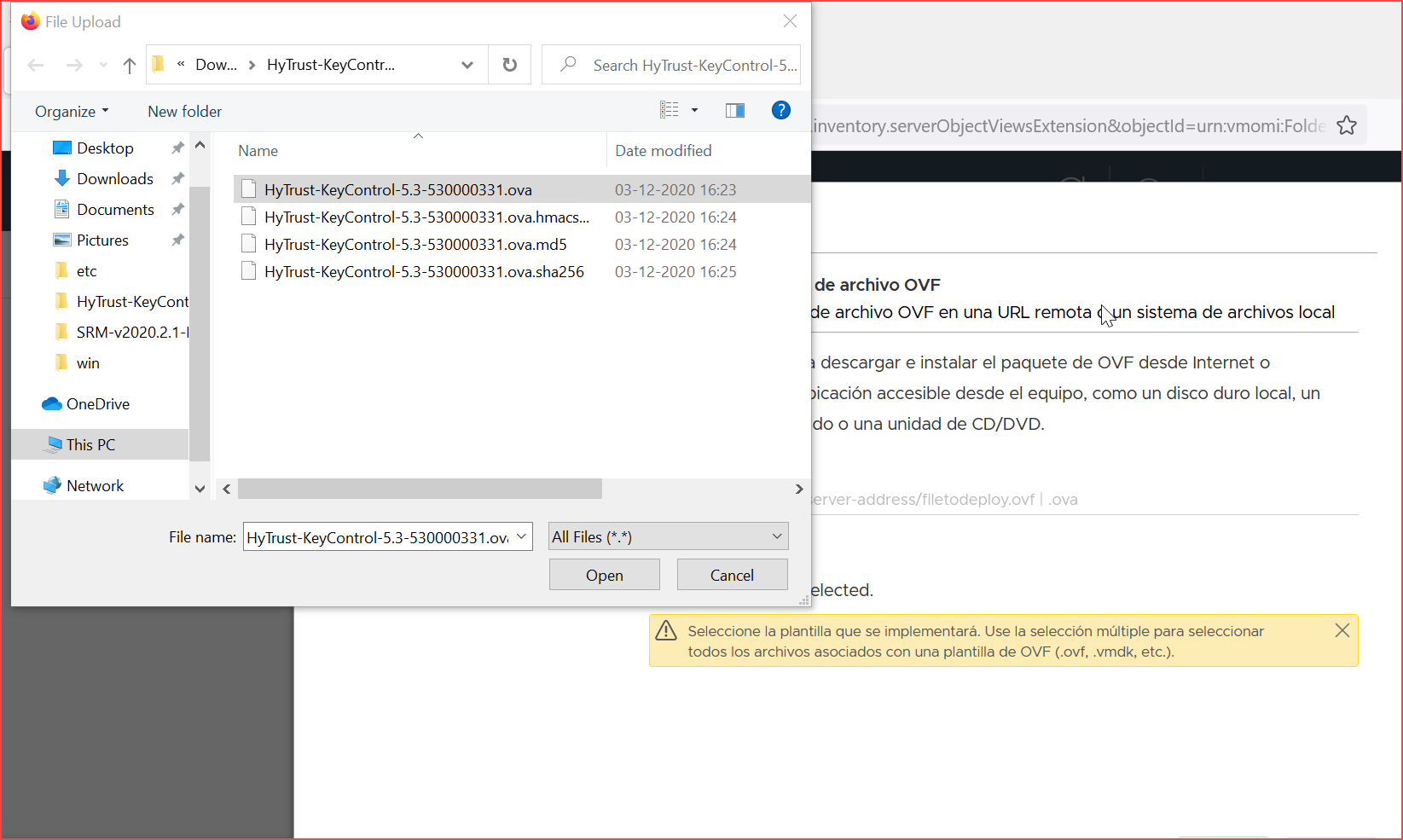The width and height of the screenshot is (1403, 840).
Task: Sort files by Name column
Action: [258, 151]
